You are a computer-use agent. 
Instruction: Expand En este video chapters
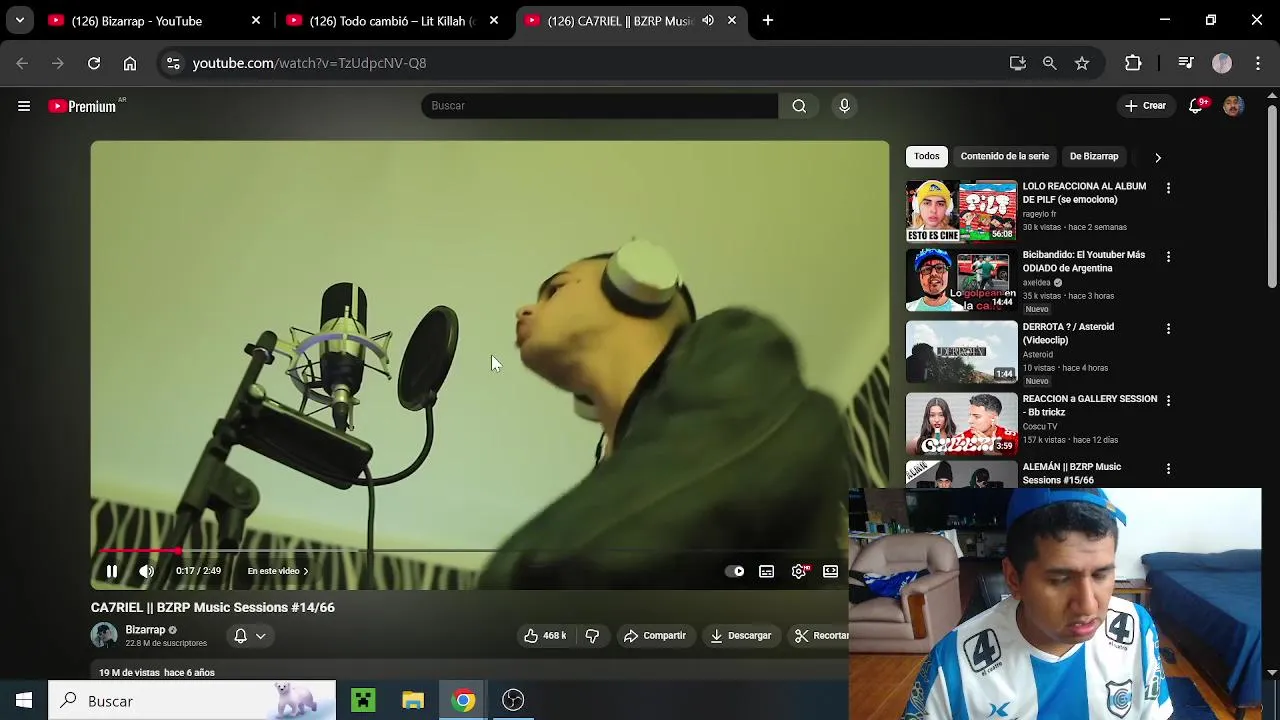pos(278,571)
